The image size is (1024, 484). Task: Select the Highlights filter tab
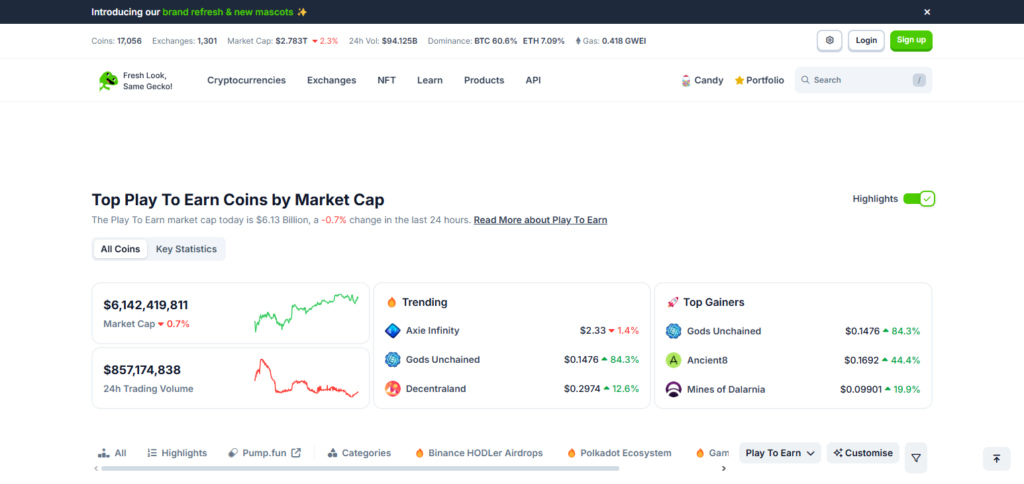click(177, 453)
